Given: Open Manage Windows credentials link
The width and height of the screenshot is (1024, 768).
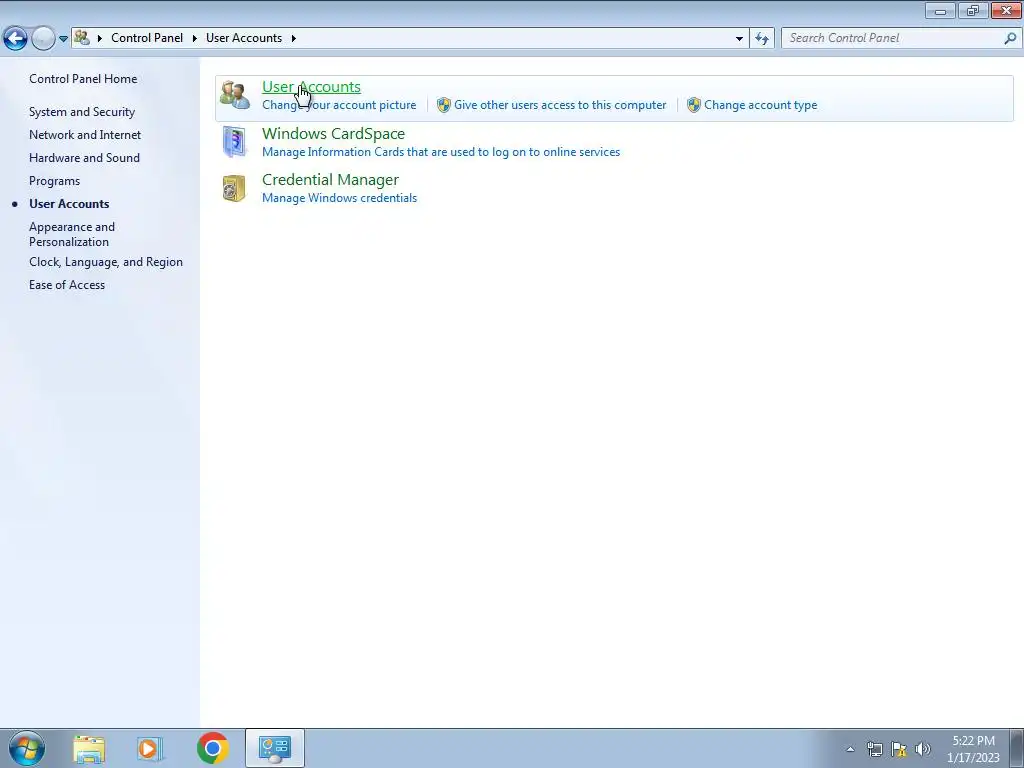Looking at the screenshot, I should click(x=339, y=198).
